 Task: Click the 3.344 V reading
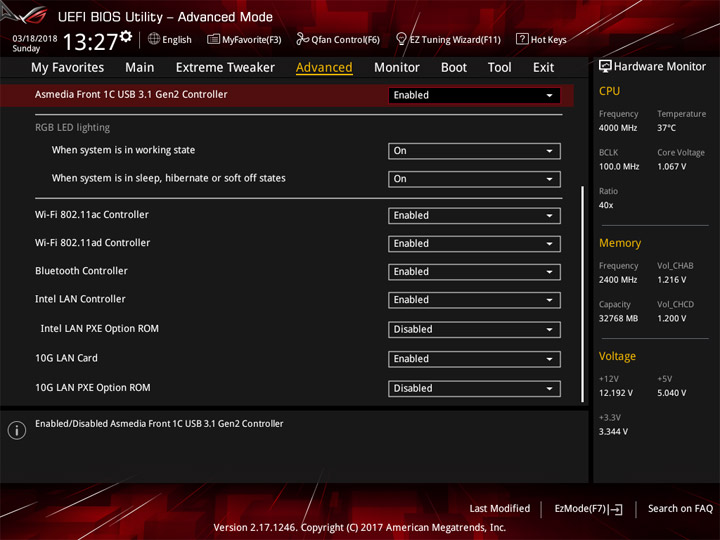(613, 432)
